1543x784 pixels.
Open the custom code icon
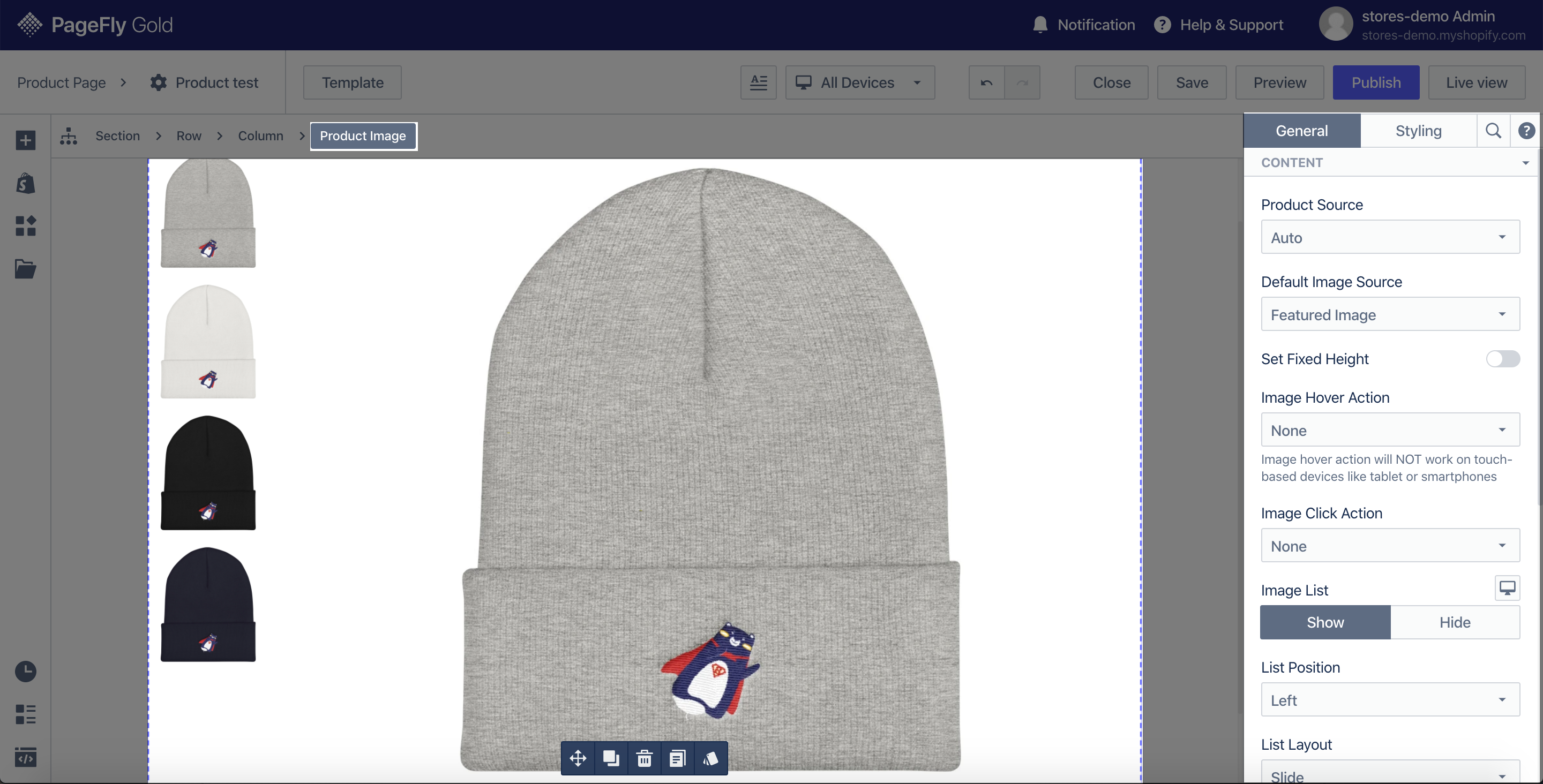pos(25,757)
